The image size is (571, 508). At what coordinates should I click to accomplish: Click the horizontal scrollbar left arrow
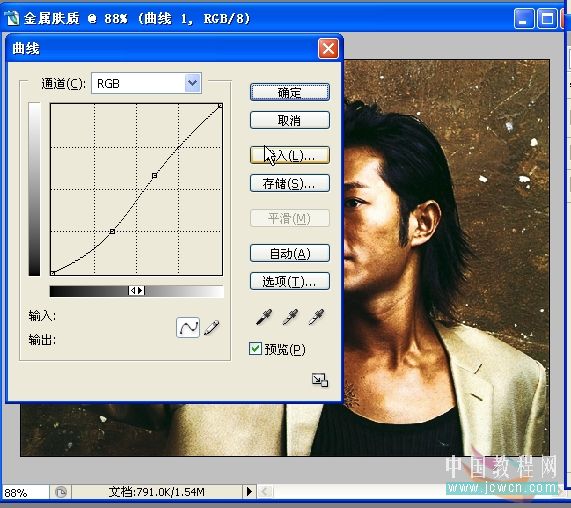265,492
